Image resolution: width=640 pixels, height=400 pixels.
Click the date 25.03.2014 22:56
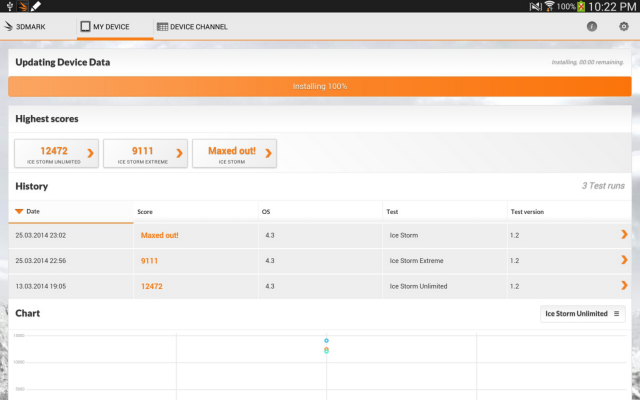point(41,260)
